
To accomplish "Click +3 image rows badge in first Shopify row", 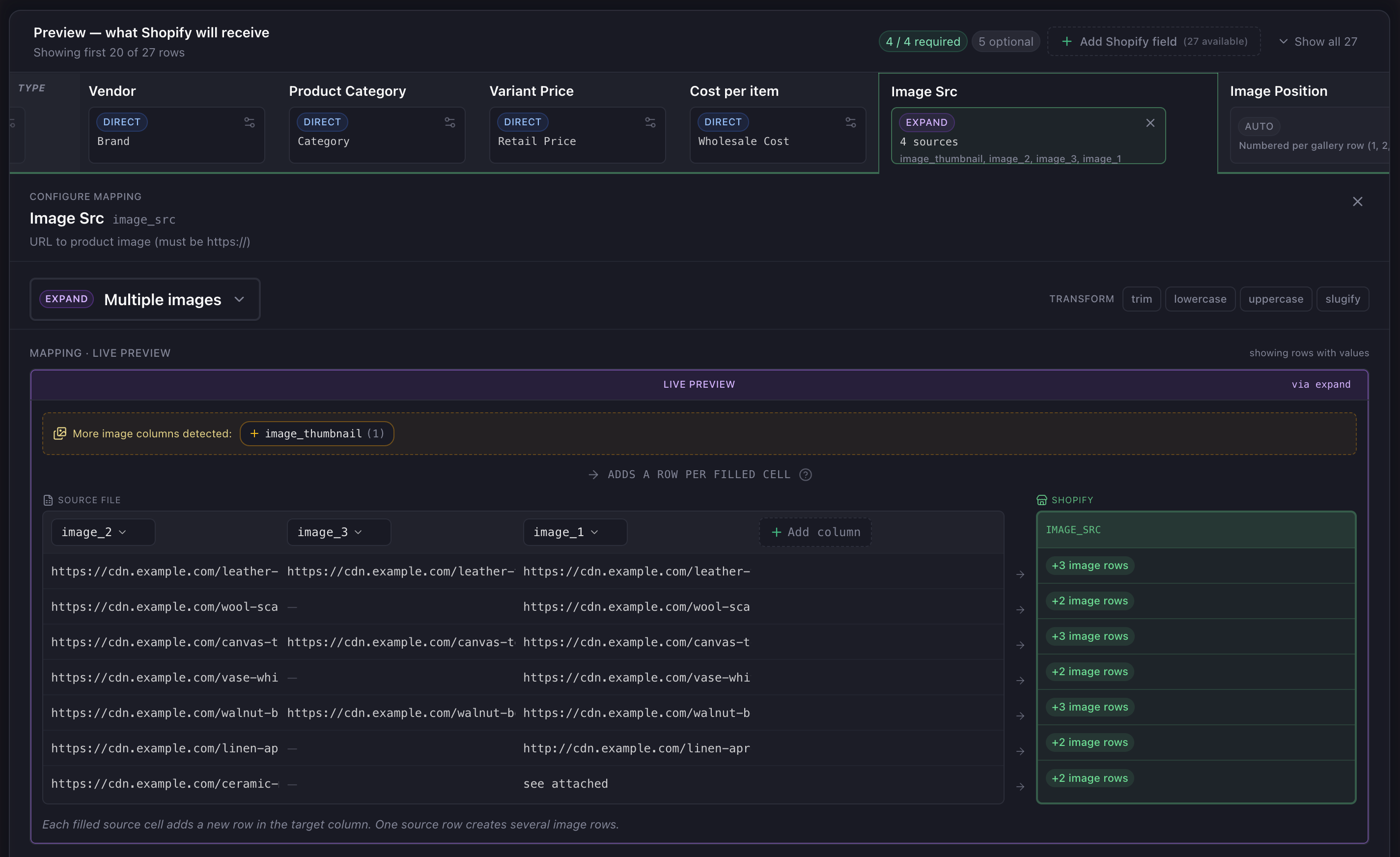I will [1090, 566].
